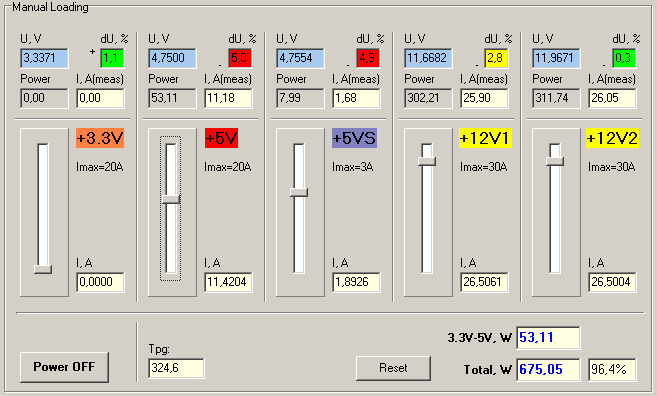Click the +5VS current field showing 1,8926
Screen dimensions: 657x396
(x=357, y=282)
